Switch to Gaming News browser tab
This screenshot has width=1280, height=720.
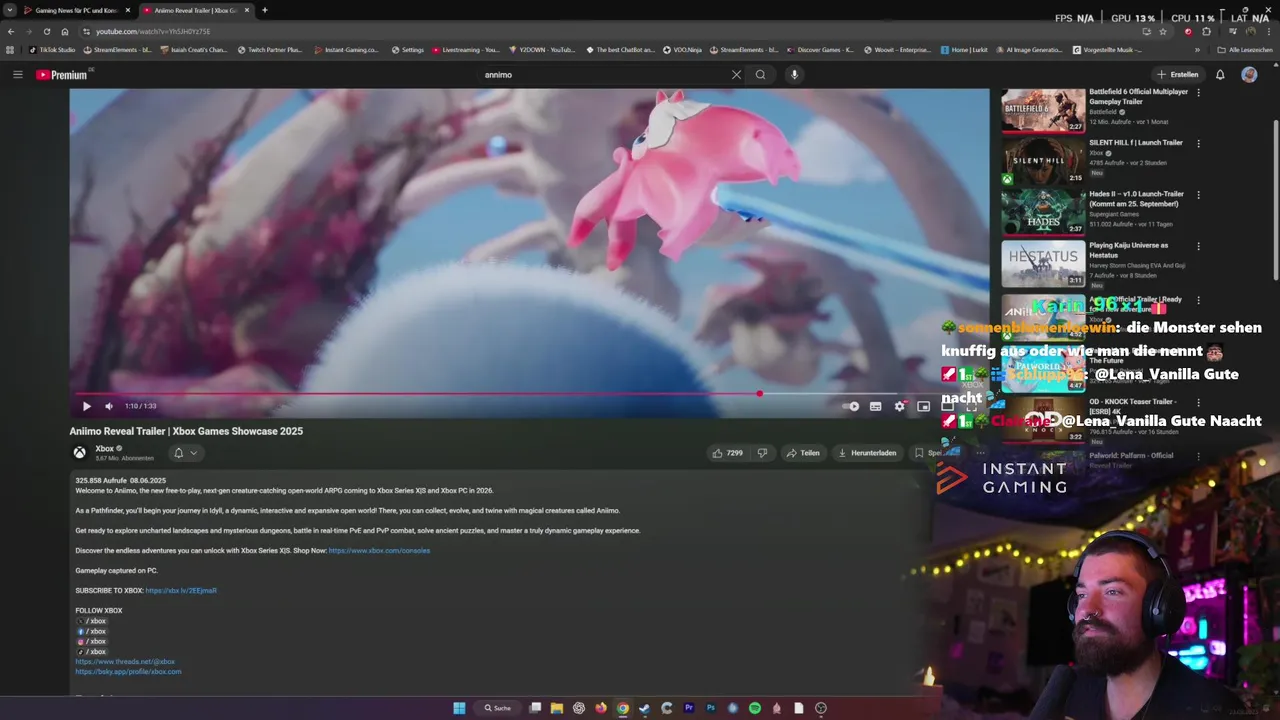(77, 10)
